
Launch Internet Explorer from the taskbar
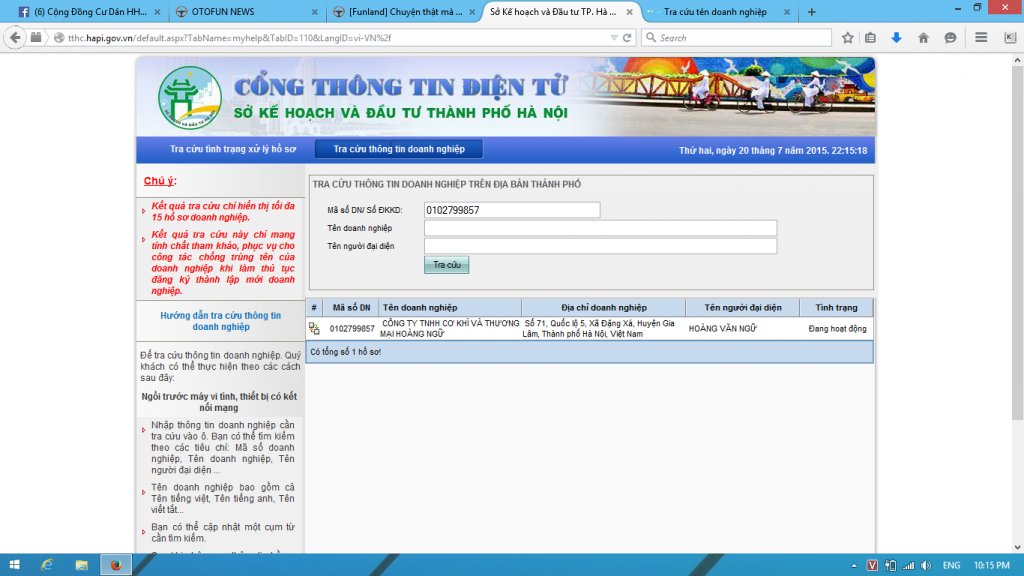[47, 565]
